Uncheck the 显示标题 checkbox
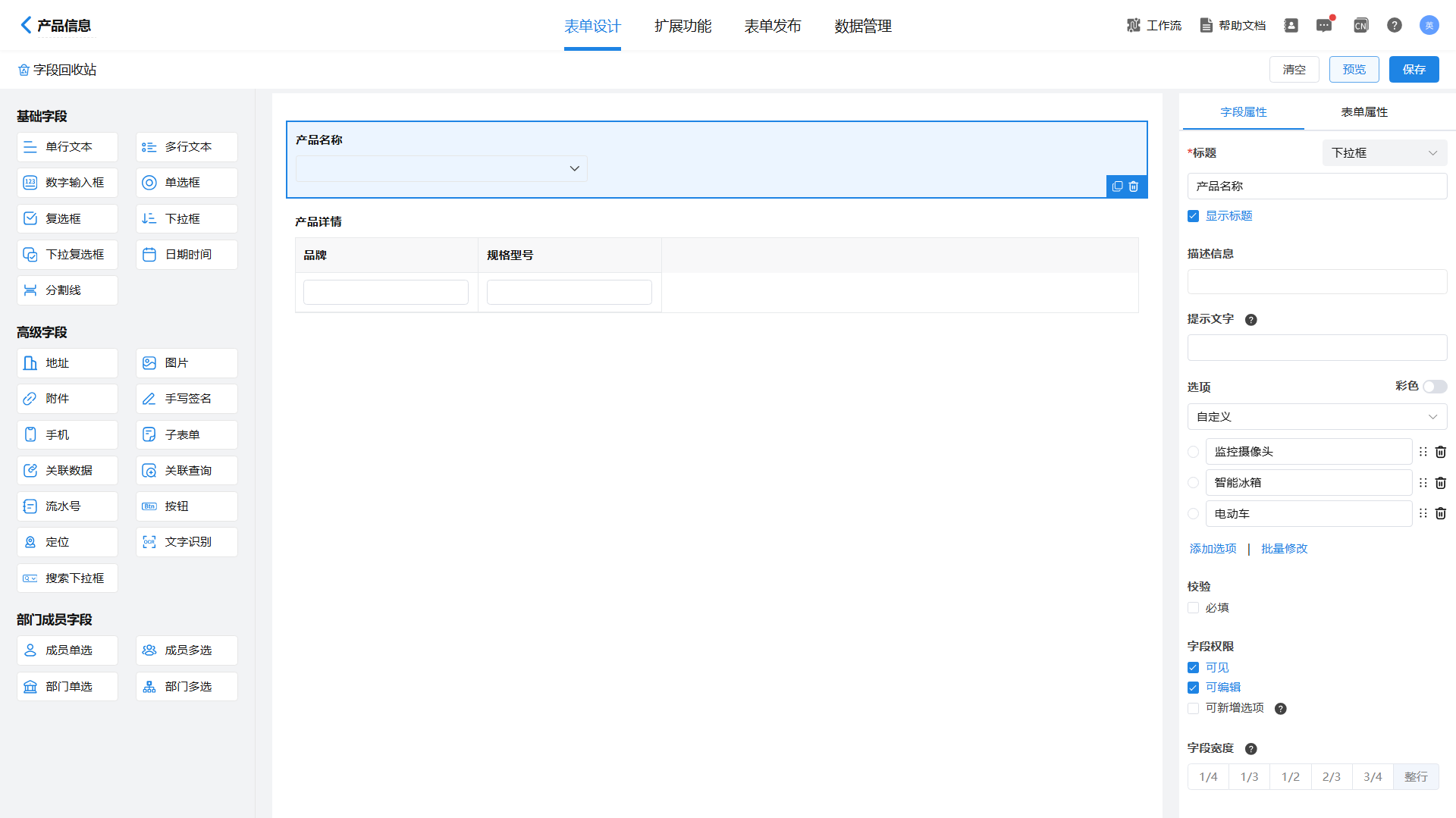 [1194, 216]
